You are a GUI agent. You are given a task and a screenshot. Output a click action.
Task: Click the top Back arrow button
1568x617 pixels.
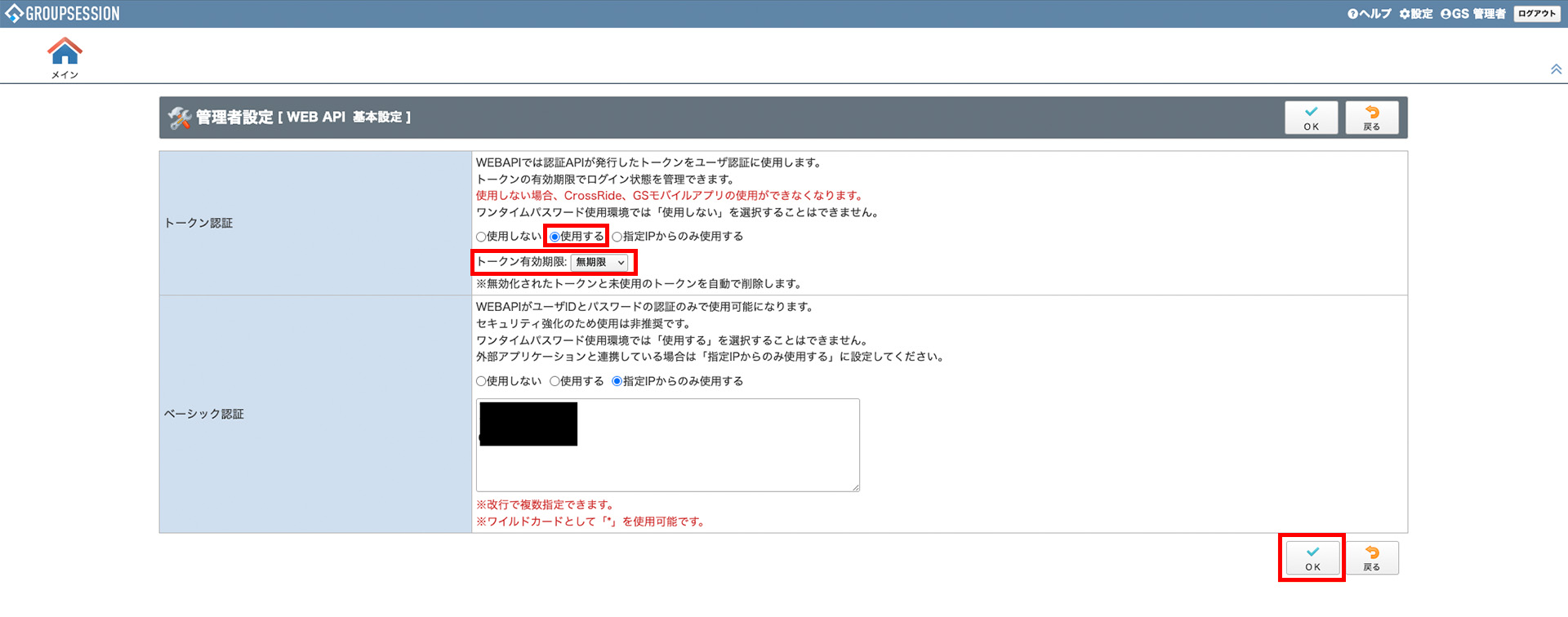pyautogui.click(x=1371, y=118)
